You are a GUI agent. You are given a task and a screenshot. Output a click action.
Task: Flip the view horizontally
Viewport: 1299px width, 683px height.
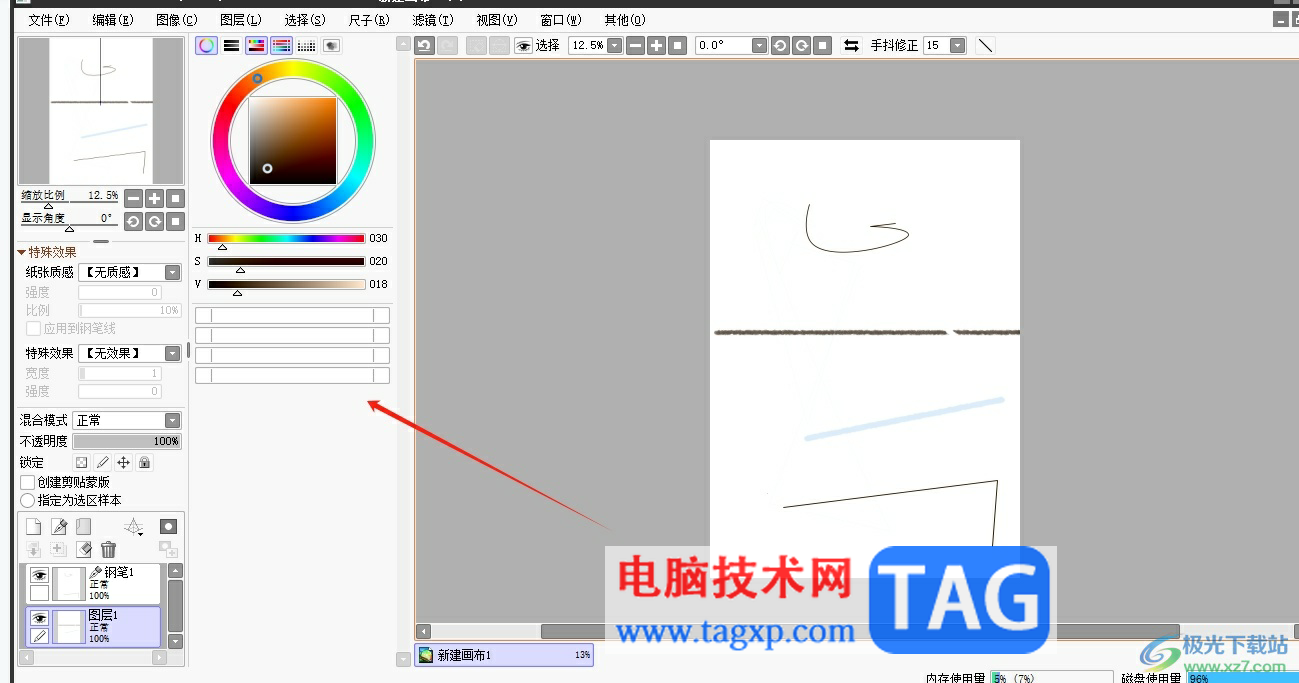(851, 45)
